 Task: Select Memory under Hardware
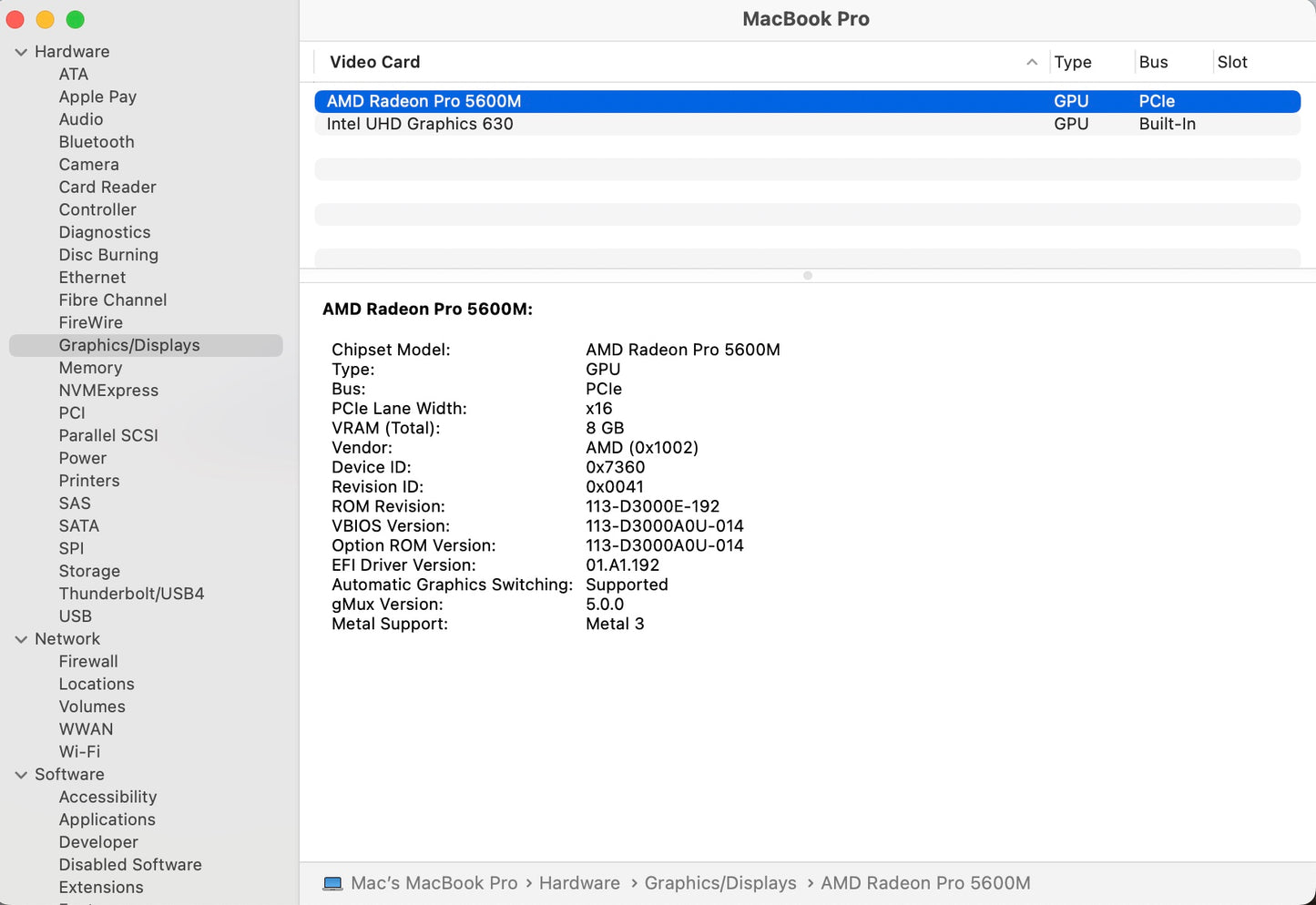tap(90, 368)
